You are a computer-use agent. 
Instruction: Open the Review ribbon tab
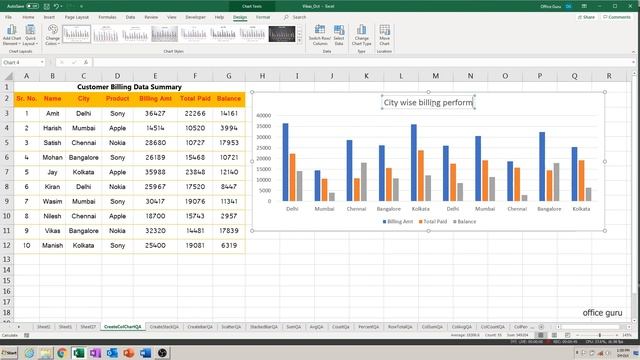(151, 17)
